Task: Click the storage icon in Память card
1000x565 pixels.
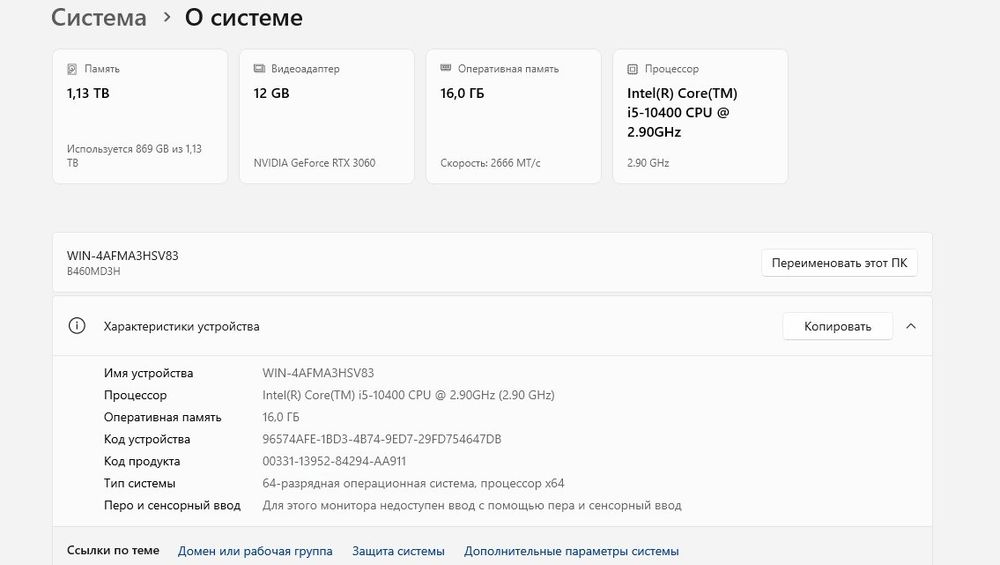Action: click(72, 69)
